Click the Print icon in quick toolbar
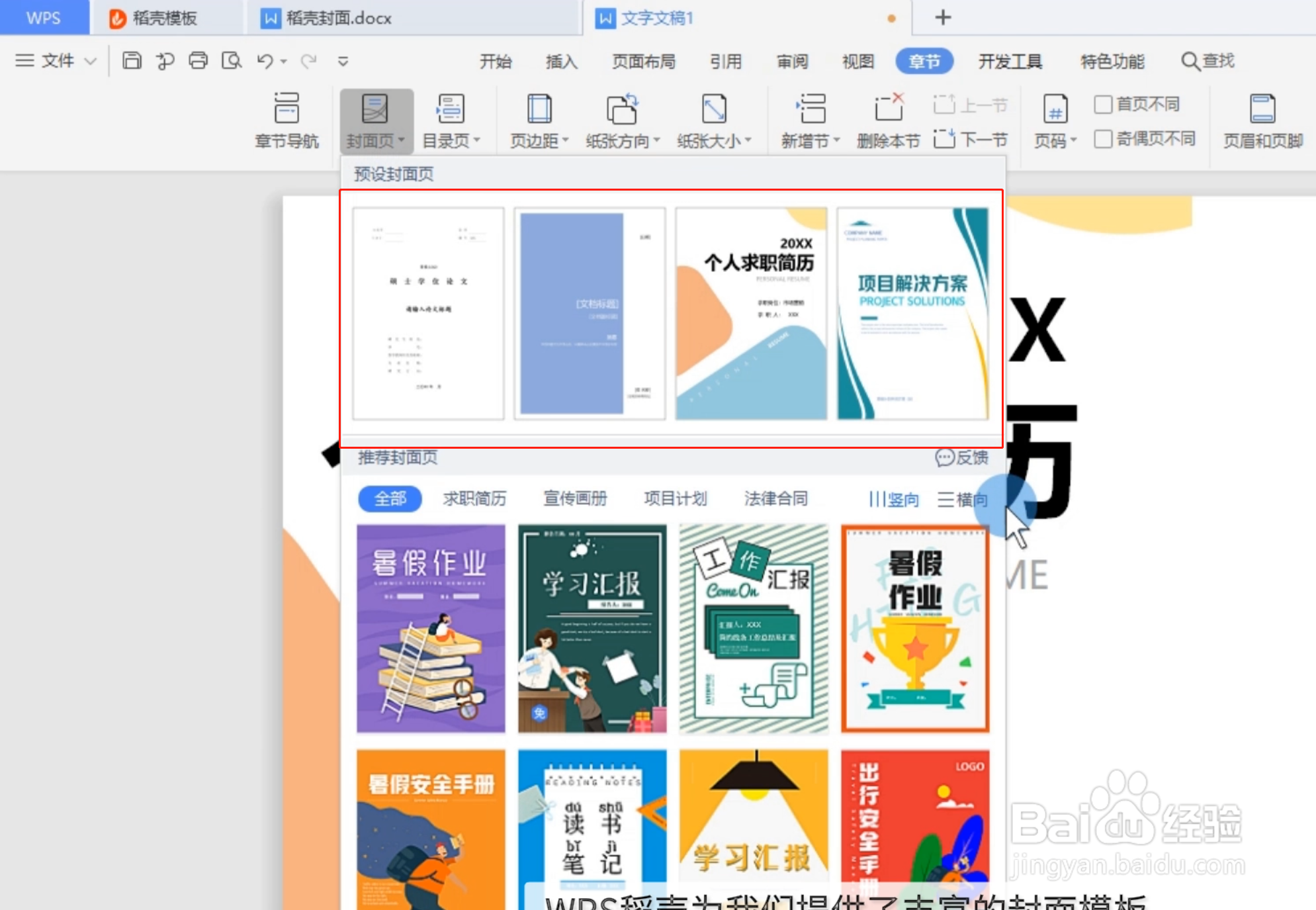 pos(198,61)
